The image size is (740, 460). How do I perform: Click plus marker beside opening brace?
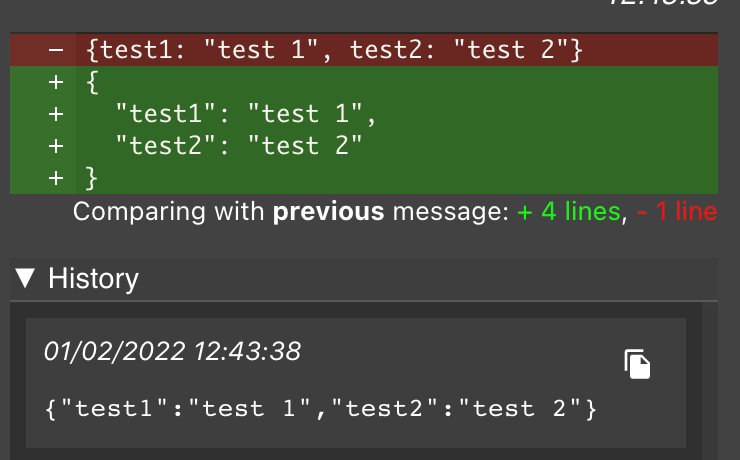(56, 82)
